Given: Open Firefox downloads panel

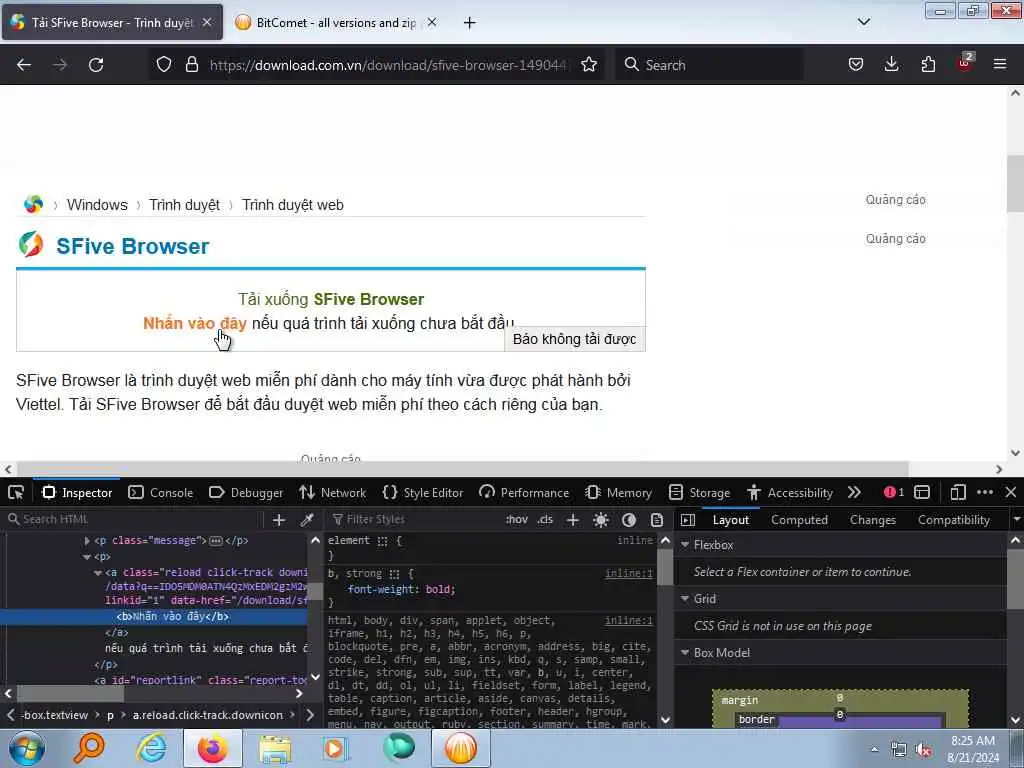Looking at the screenshot, I should coord(891,65).
